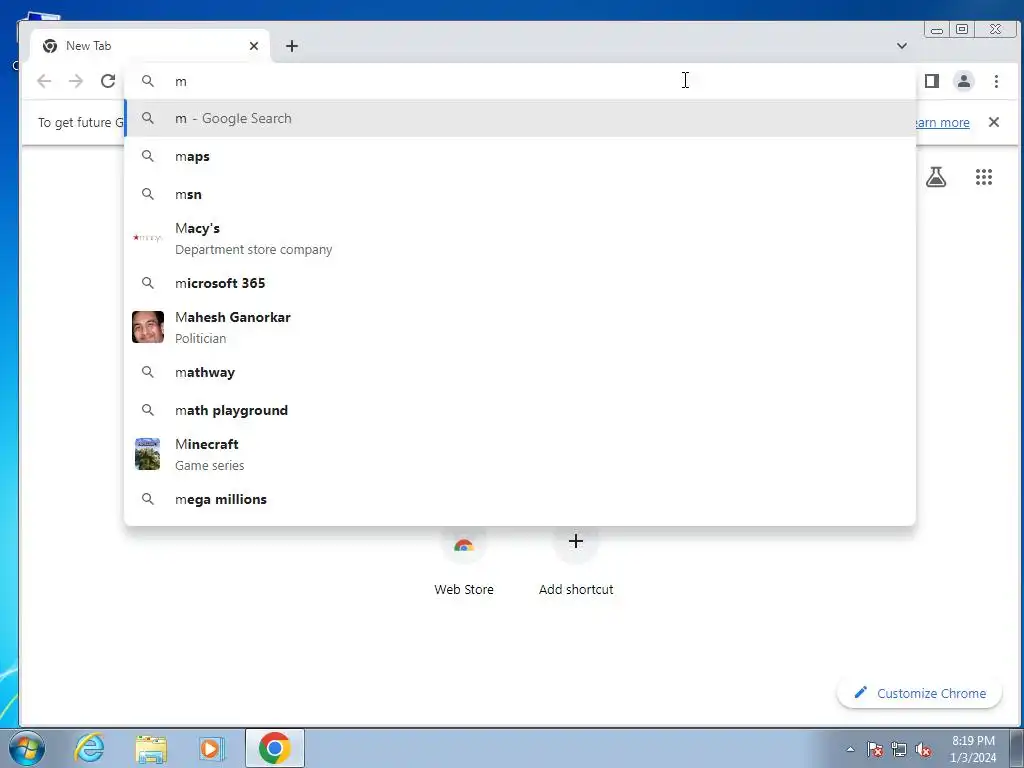Click the Minecraft thumbnail image

148,454
